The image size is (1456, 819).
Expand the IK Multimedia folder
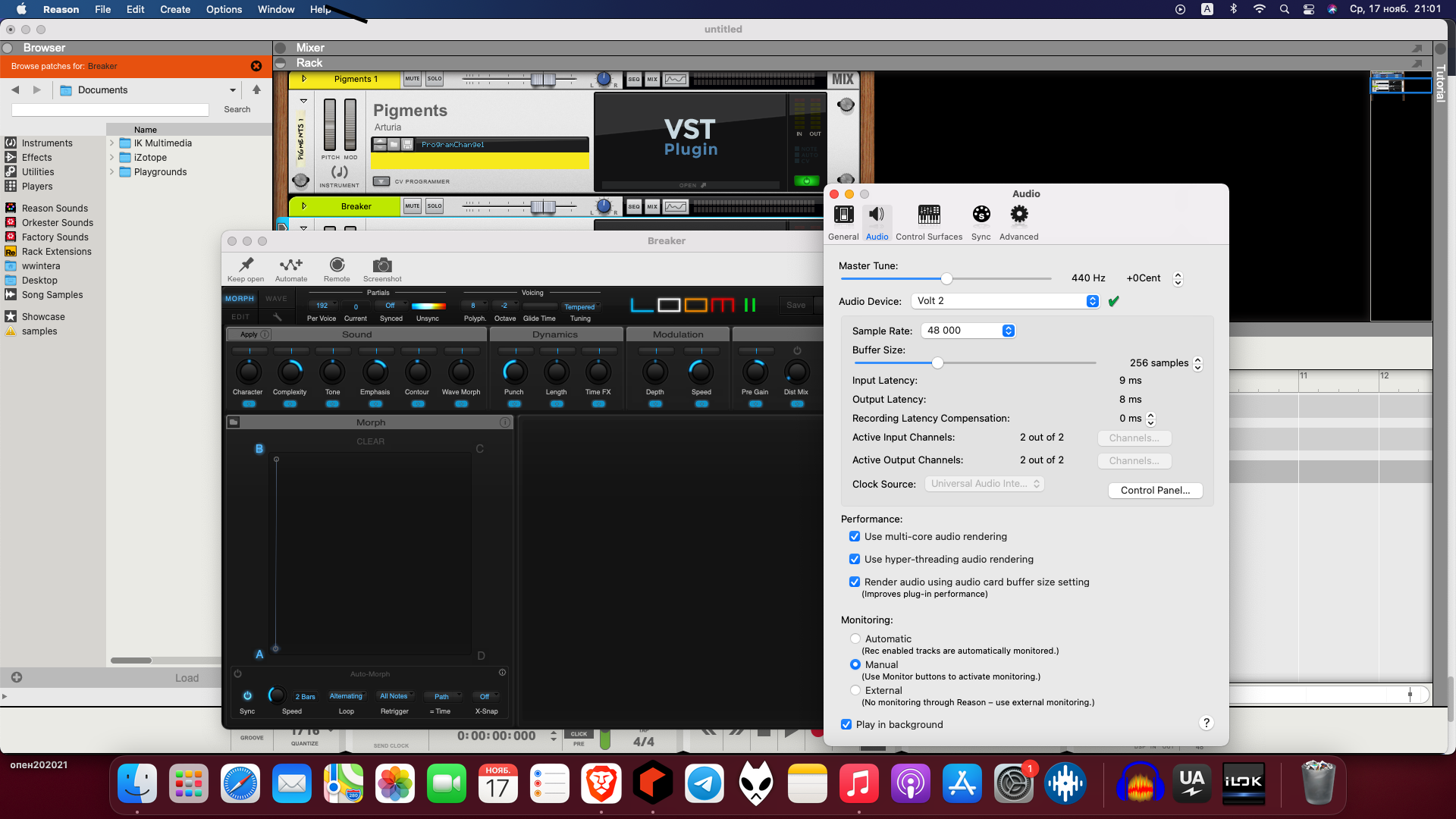111,143
